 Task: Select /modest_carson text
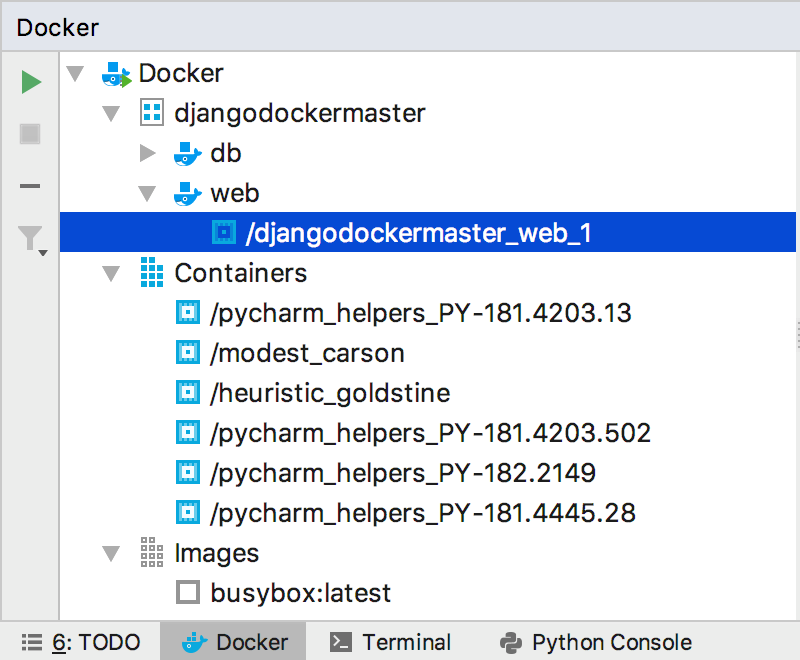307,353
